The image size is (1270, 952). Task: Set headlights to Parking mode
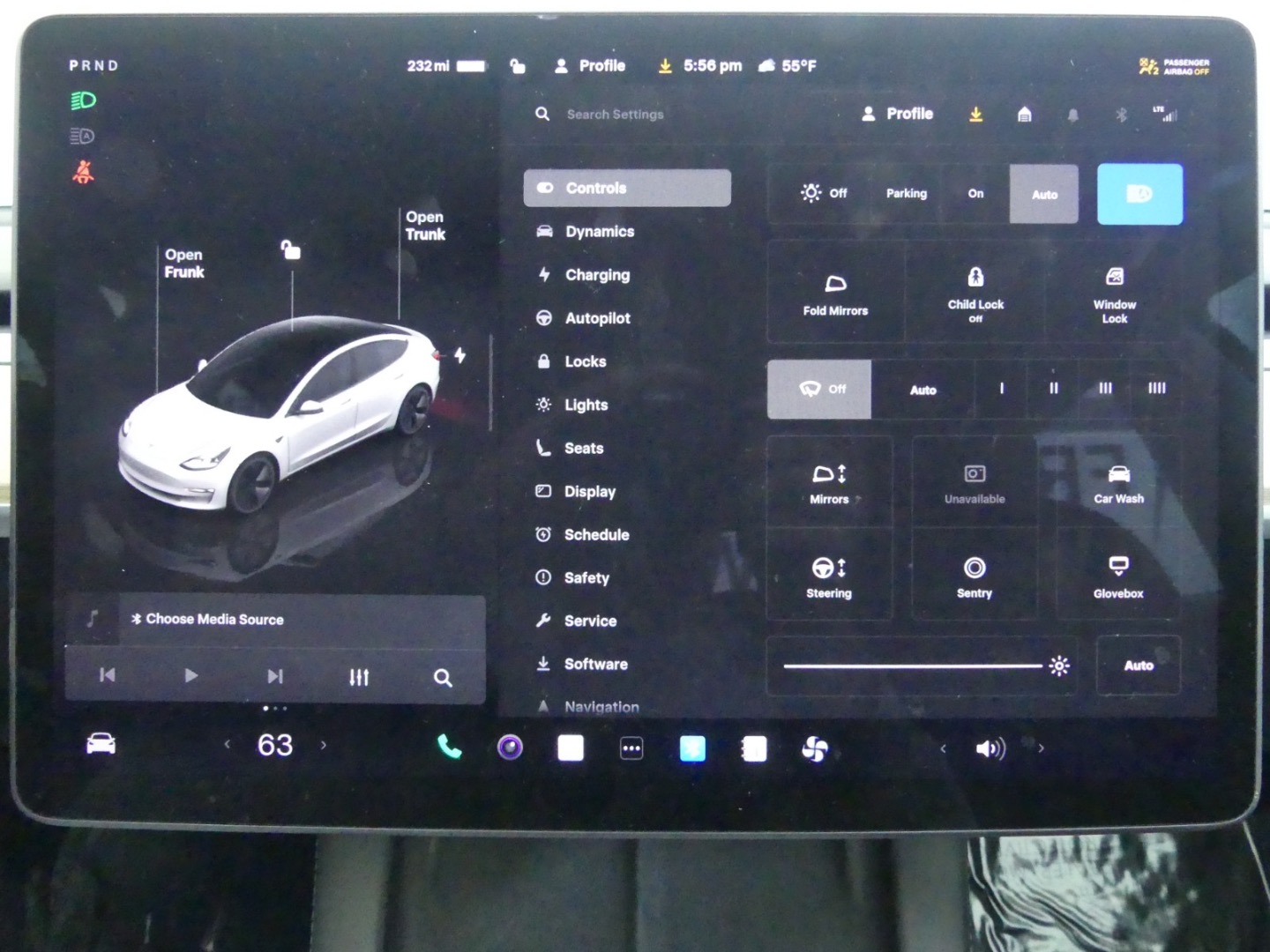point(906,194)
